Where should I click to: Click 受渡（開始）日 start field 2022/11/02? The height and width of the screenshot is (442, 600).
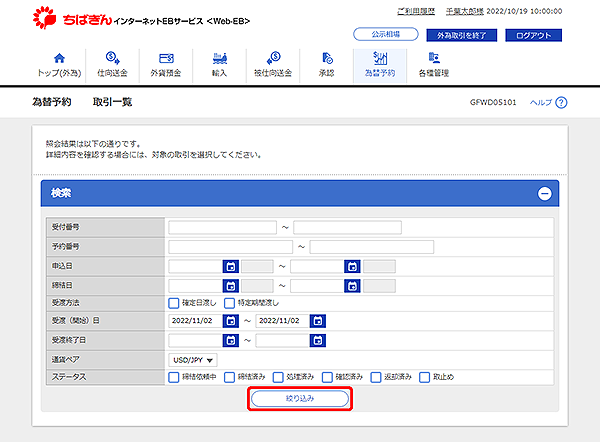[196, 321]
